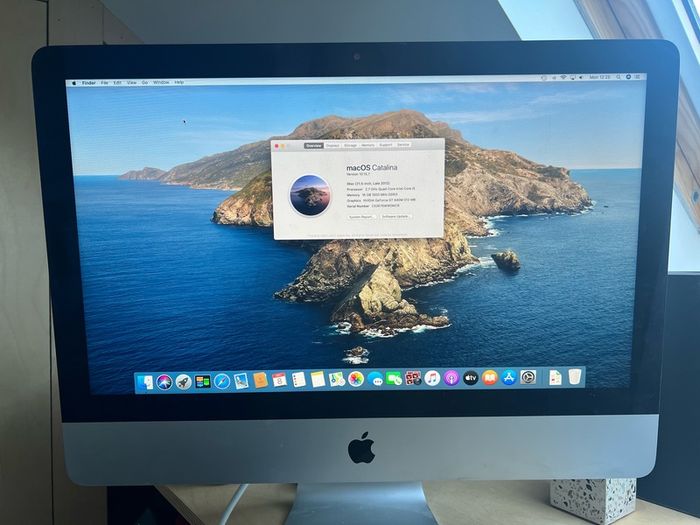The height and width of the screenshot is (525, 700).
Task: Open Finder from the Dock
Action: [x=145, y=383]
